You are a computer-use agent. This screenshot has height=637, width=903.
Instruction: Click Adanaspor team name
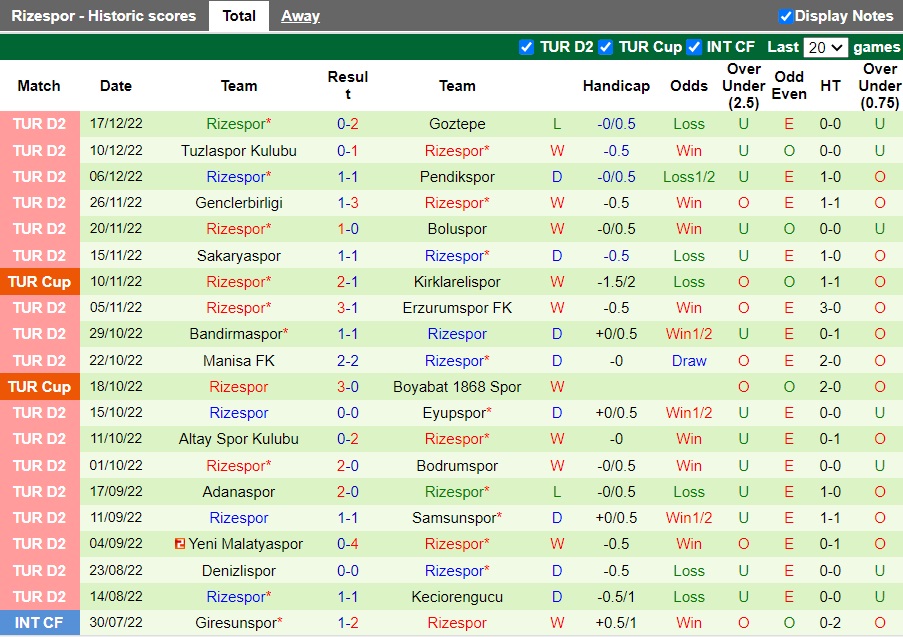coord(238,492)
